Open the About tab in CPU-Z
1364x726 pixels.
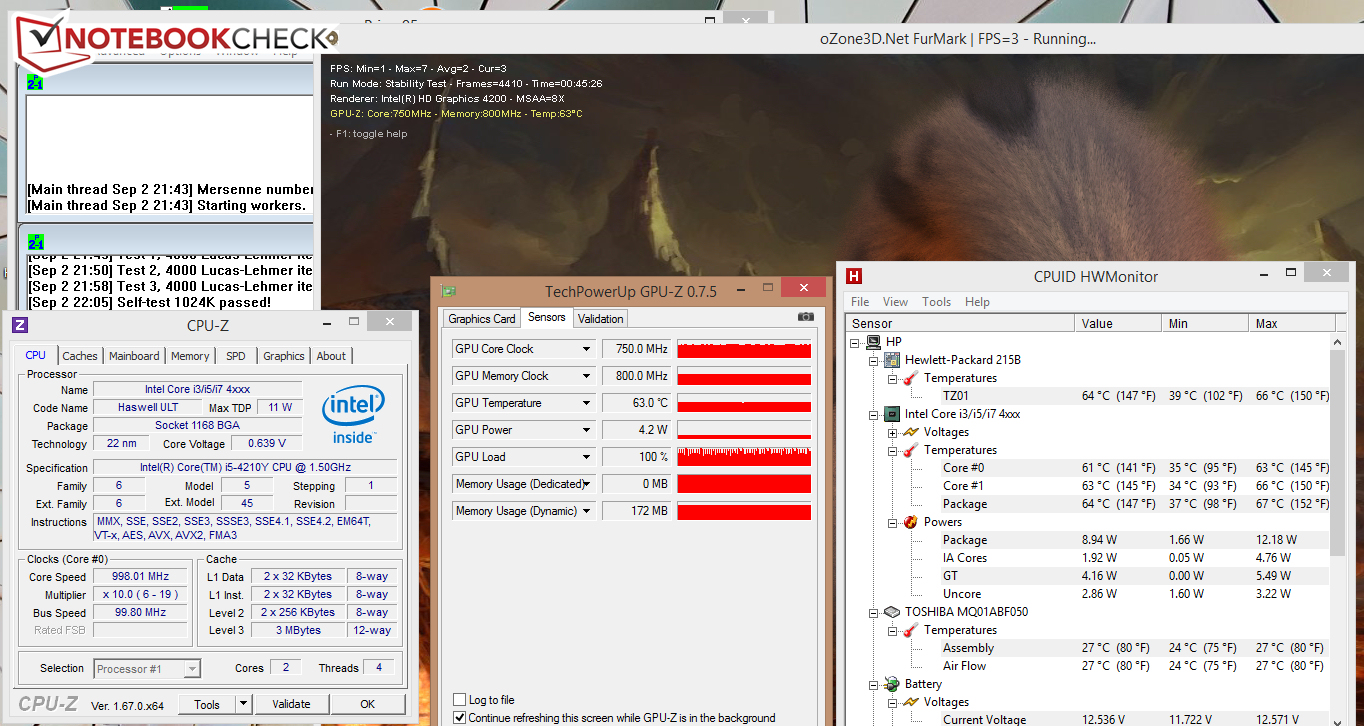tap(331, 356)
